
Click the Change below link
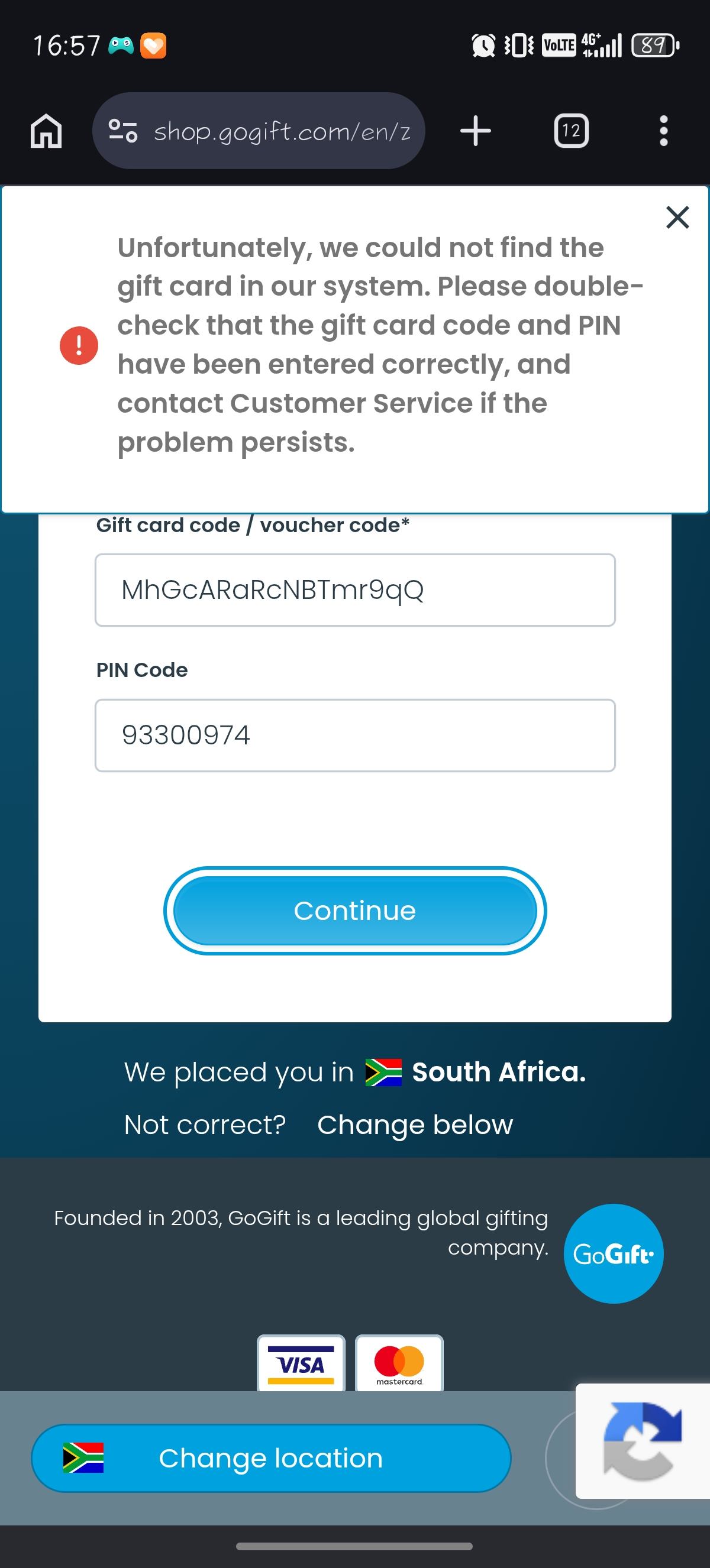pos(415,1125)
